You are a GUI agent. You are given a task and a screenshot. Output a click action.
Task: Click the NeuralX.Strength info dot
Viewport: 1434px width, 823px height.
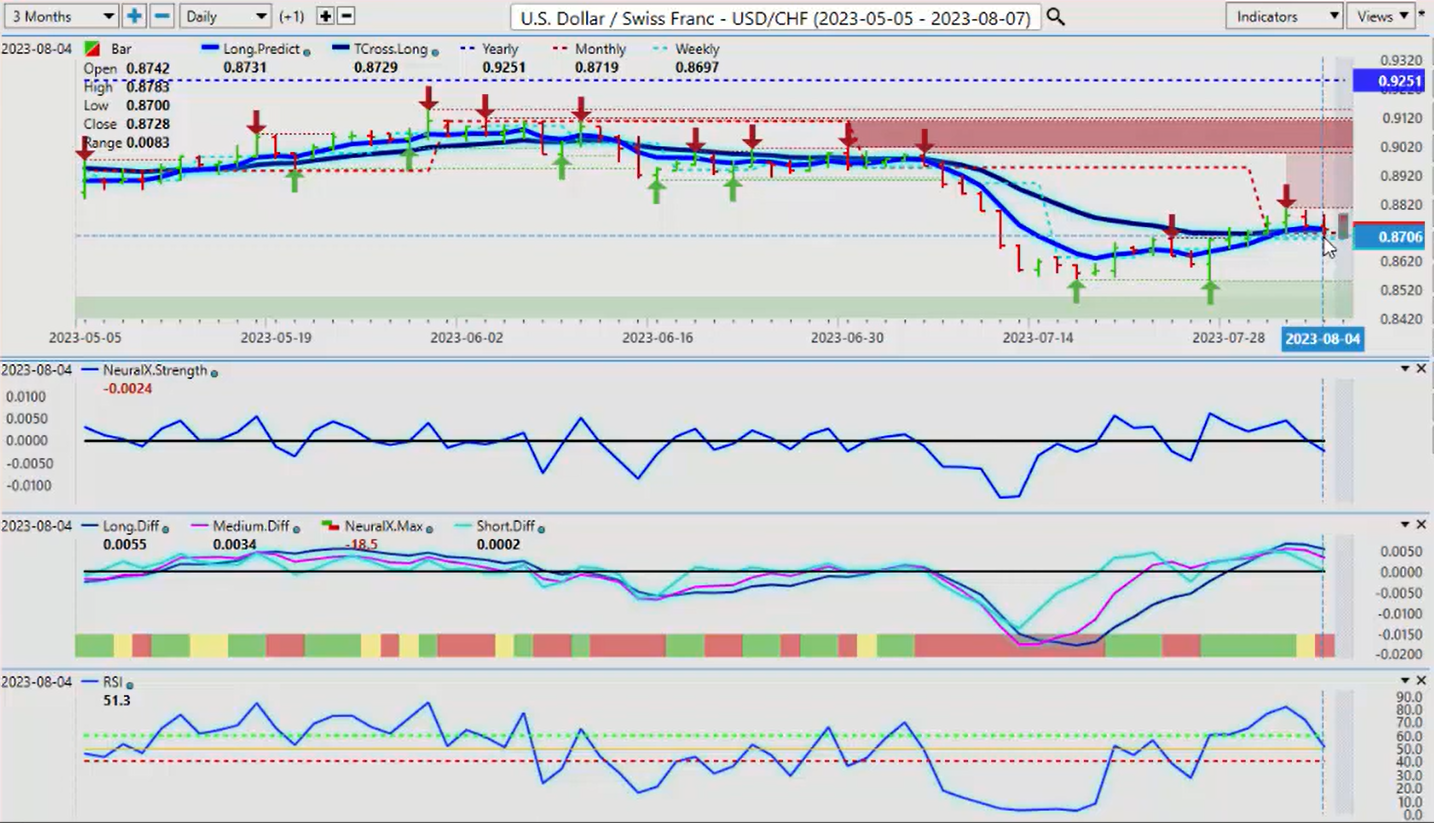click(214, 373)
